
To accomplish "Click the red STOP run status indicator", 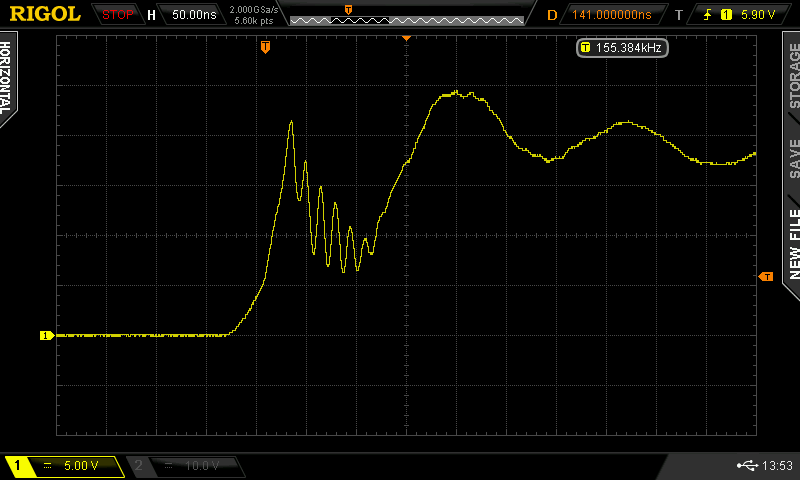I will point(117,15).
